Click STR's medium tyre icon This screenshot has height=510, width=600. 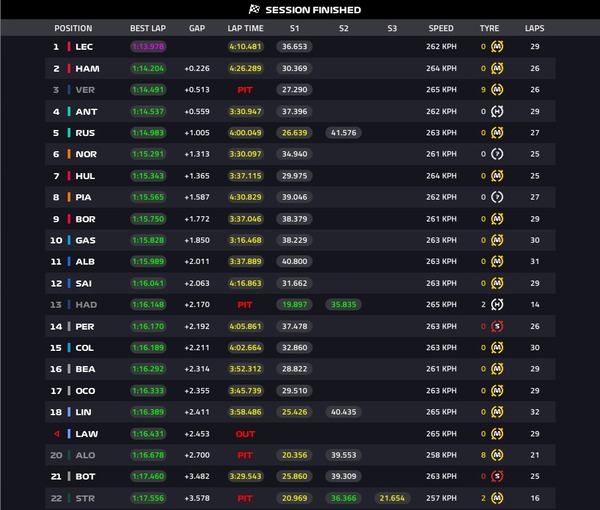(497, 498)
